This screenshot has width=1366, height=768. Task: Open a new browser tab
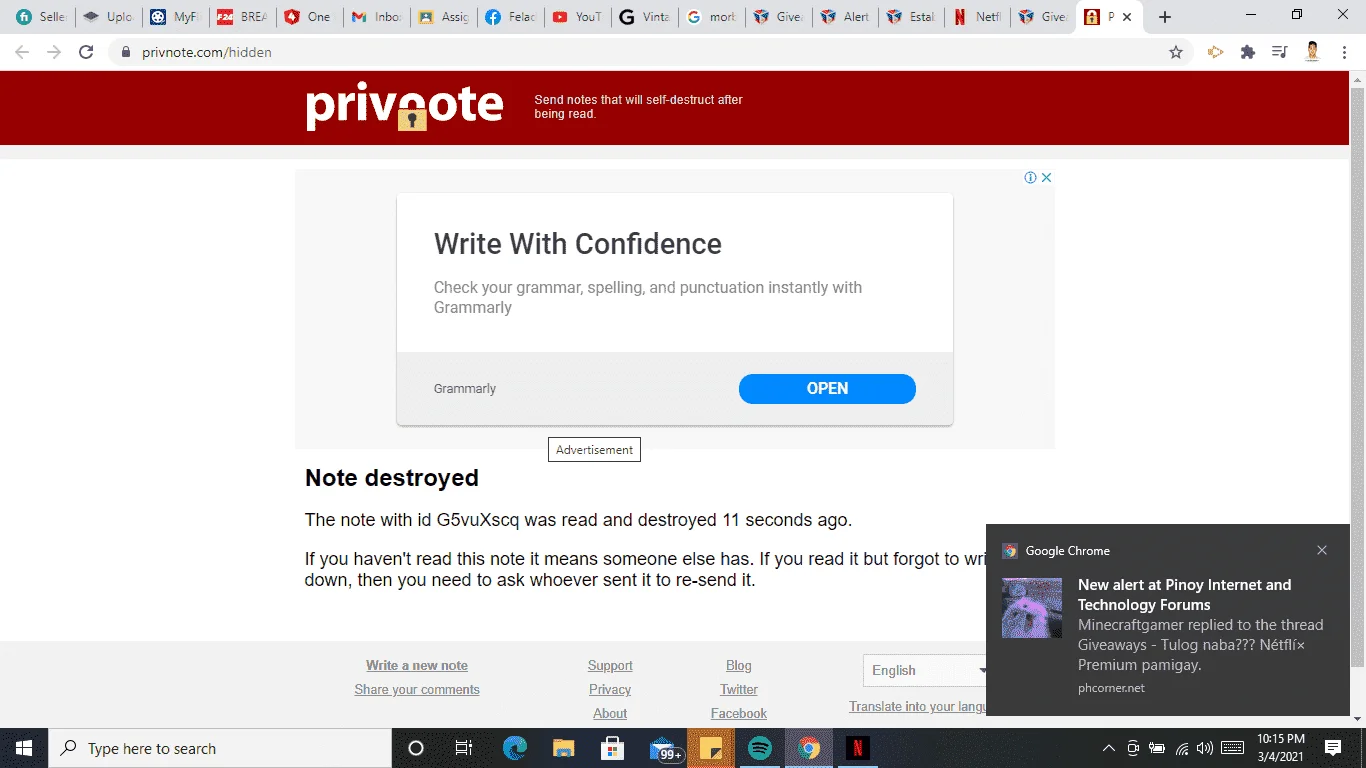pyautogui.click(x=1164, y=17)
